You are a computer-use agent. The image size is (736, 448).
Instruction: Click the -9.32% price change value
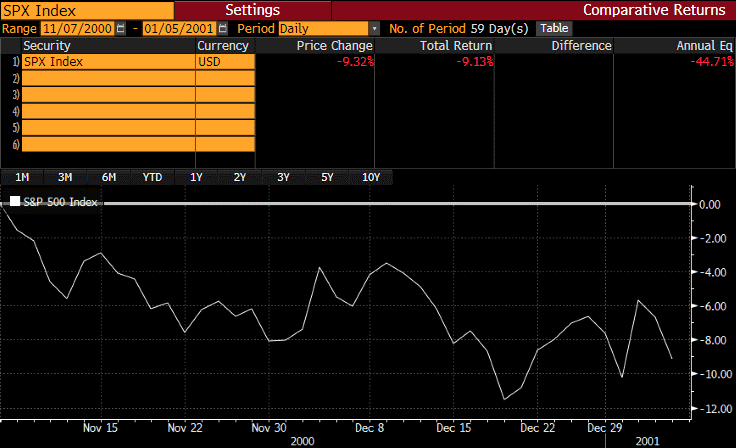(355, 62)
